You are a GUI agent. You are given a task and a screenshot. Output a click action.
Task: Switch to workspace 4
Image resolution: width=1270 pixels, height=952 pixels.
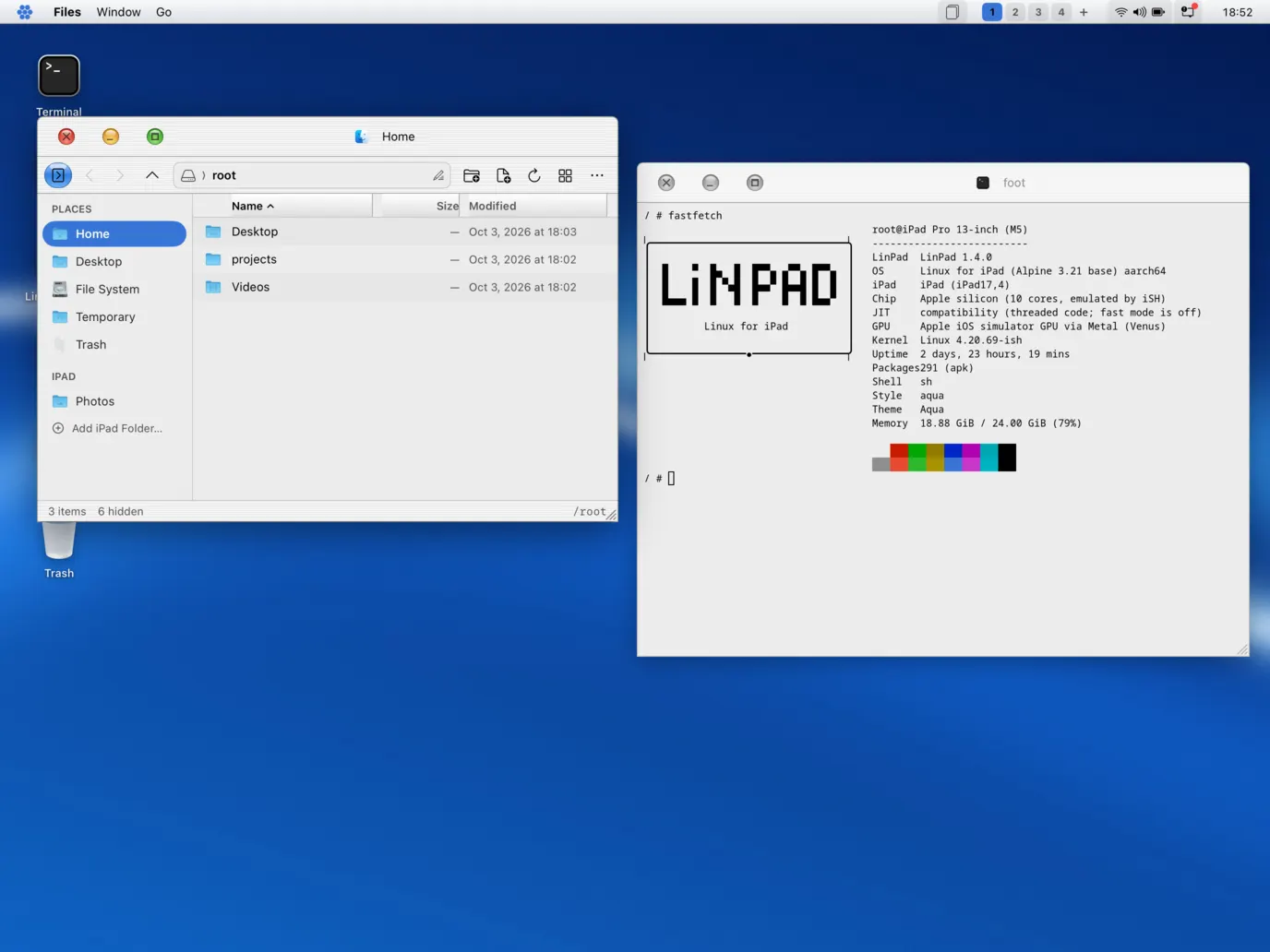(x=1061, y=12)
